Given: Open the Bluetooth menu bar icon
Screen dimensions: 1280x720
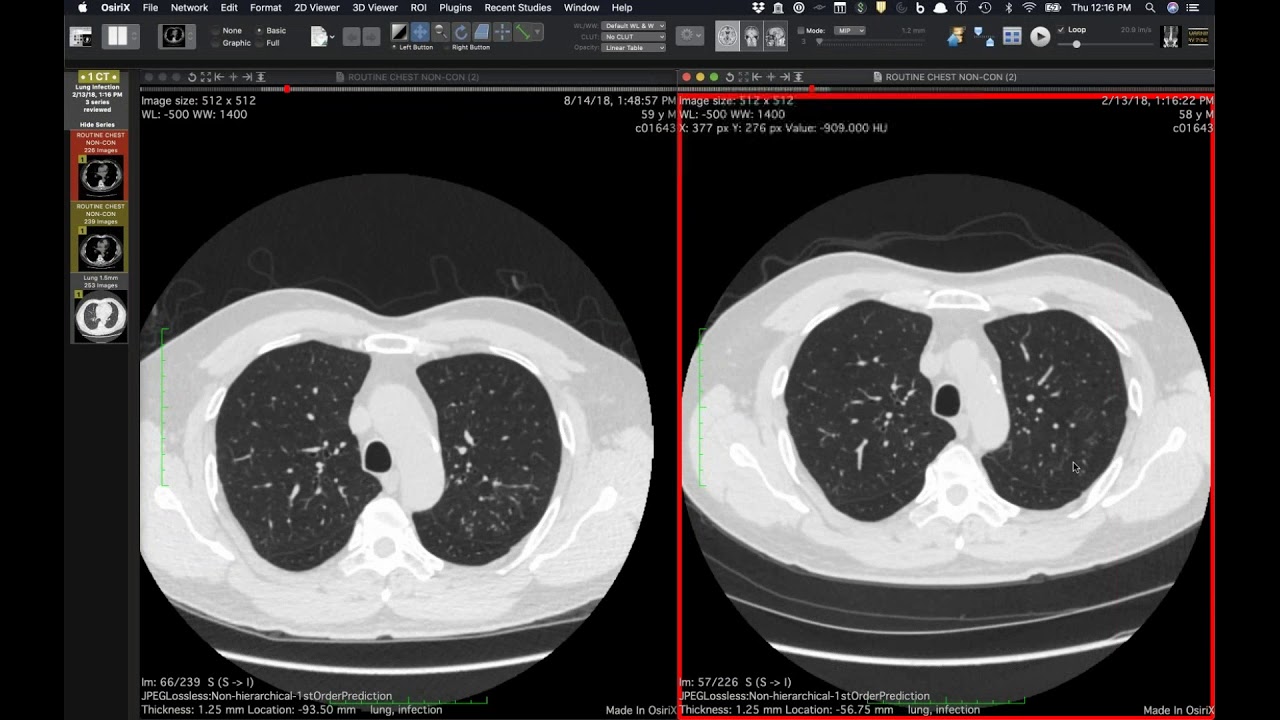Looking at the screenshot, I should coord(1008,8).
